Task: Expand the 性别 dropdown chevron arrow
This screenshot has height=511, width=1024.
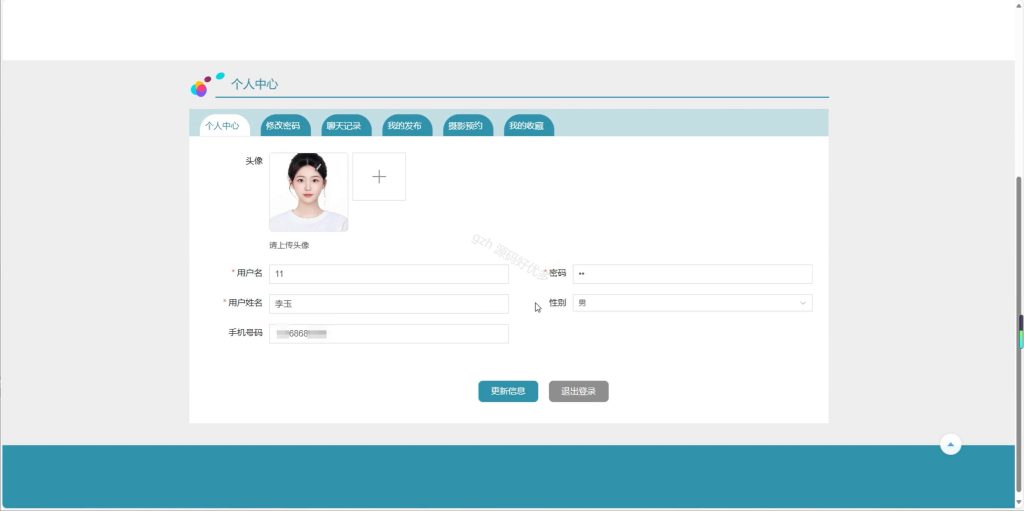Action: (x=803, y=303)
